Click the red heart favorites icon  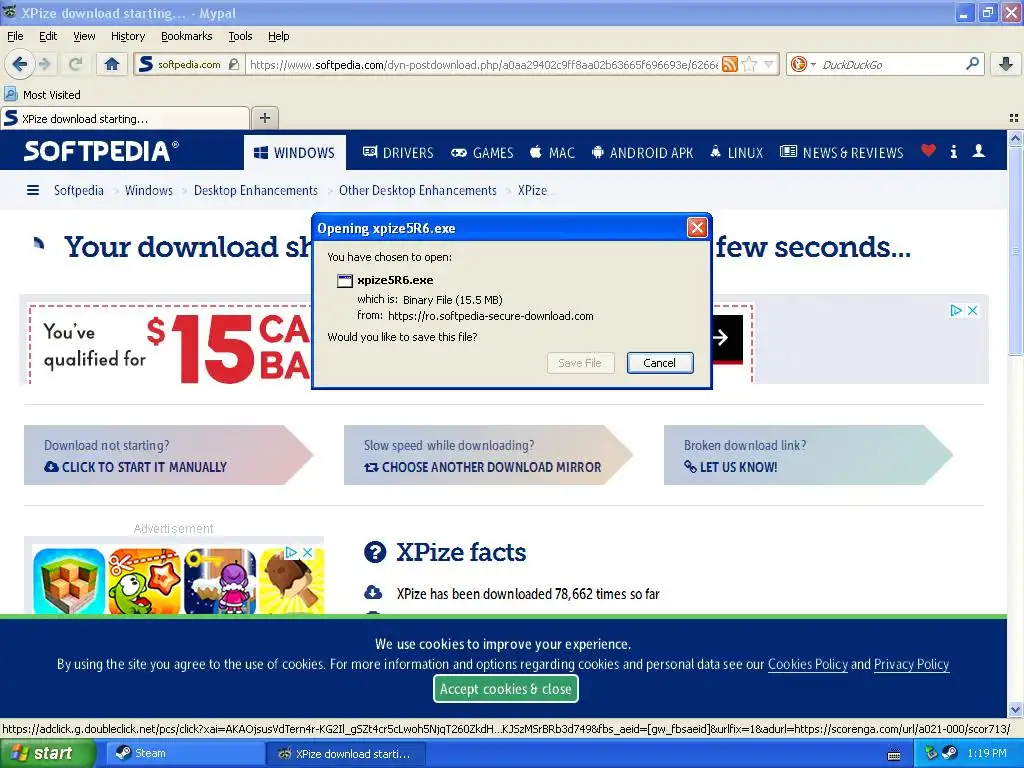point(928,151)
